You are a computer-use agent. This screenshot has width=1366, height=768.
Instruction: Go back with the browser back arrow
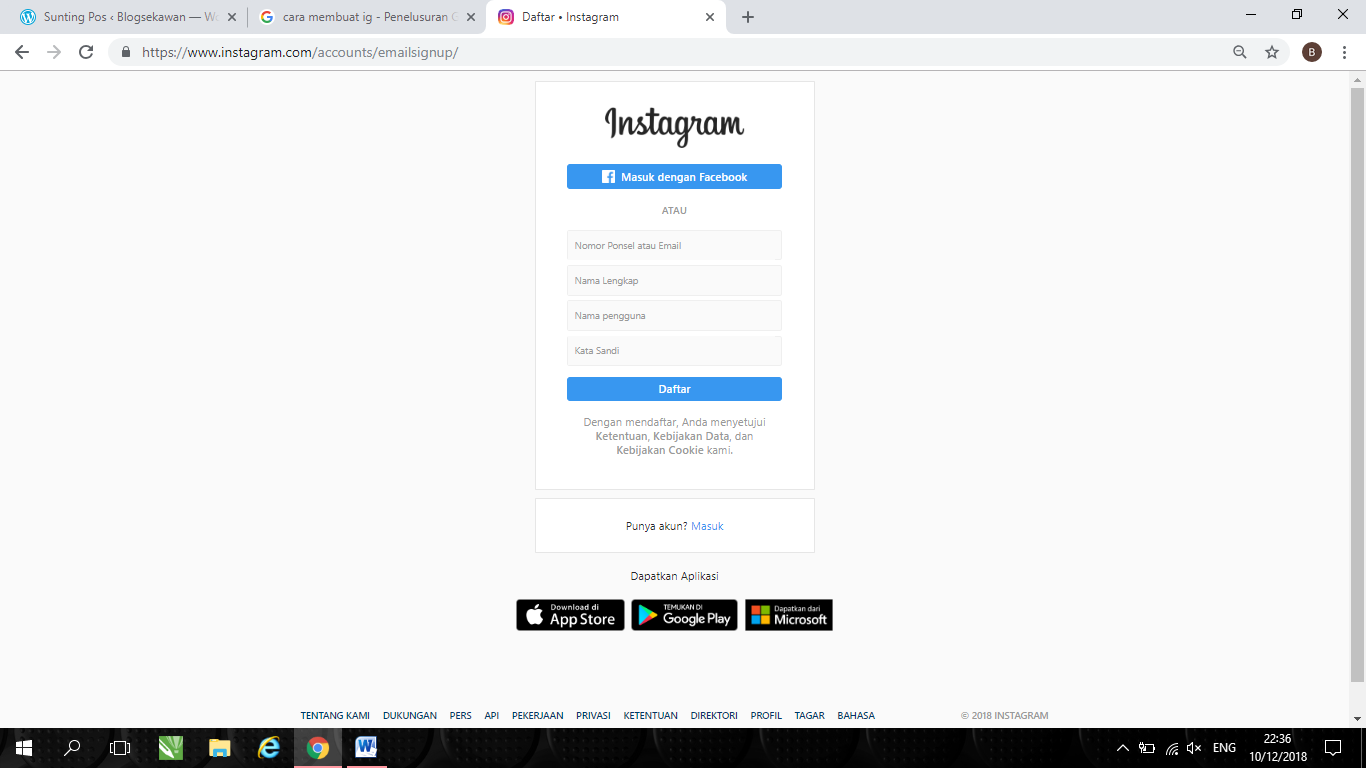tap(22, 52)
